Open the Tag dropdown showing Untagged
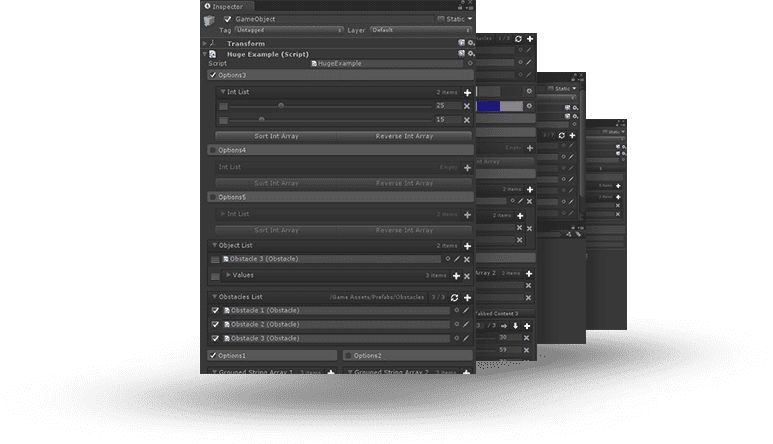The height and width of the screenshot is (444, 773). pos(289,30)
